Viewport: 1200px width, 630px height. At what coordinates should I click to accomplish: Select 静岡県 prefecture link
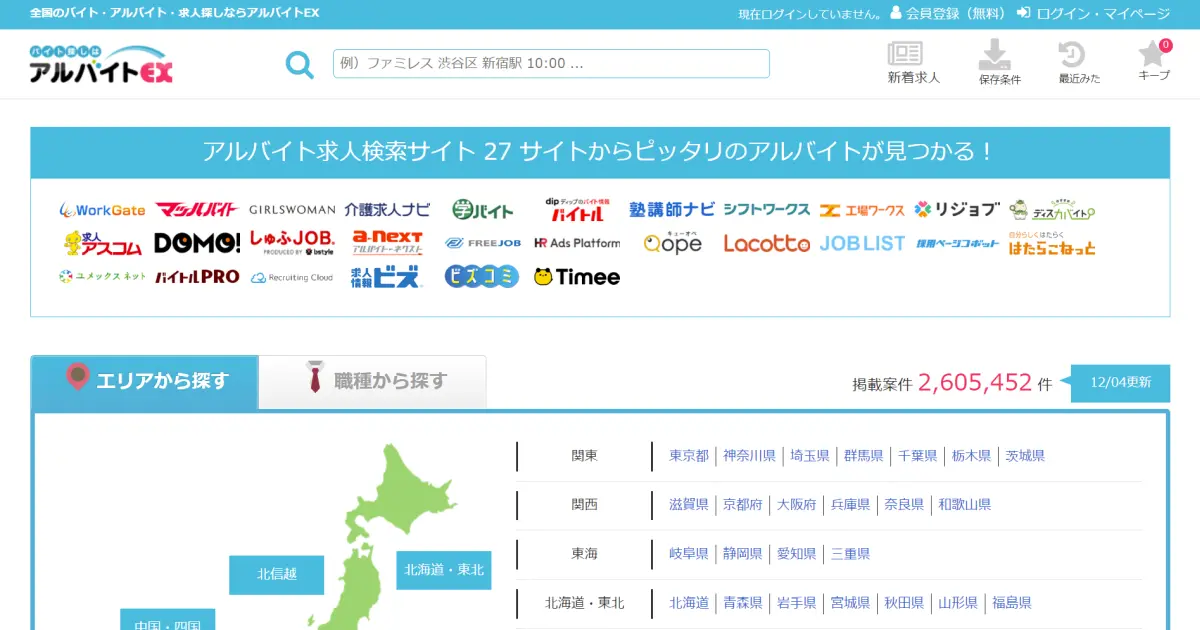coord(743,554)
